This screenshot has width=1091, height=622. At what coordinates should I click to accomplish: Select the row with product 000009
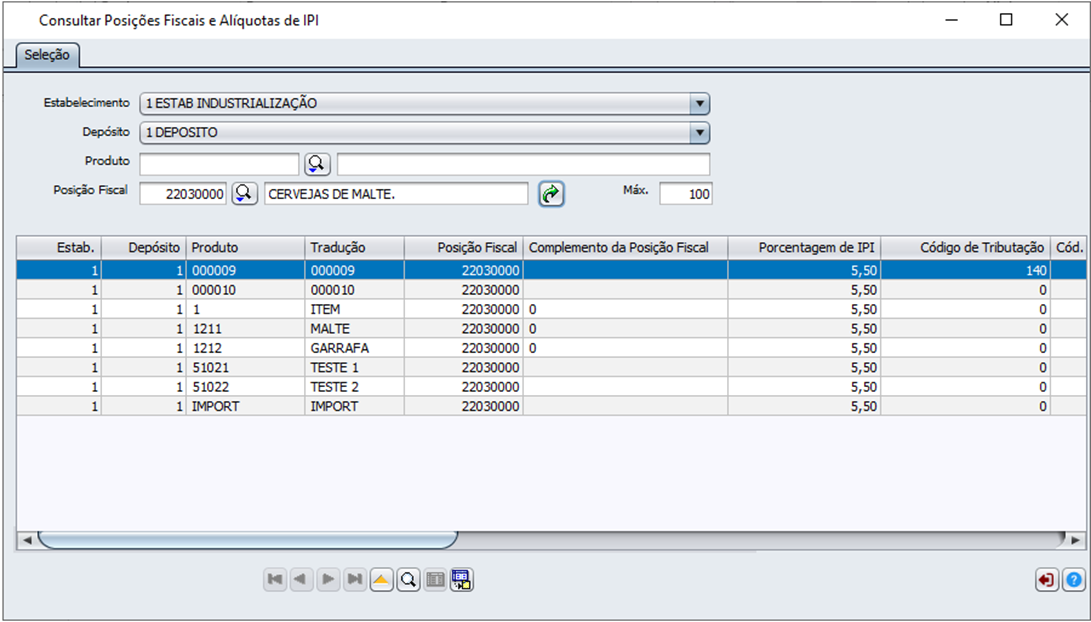551,270
